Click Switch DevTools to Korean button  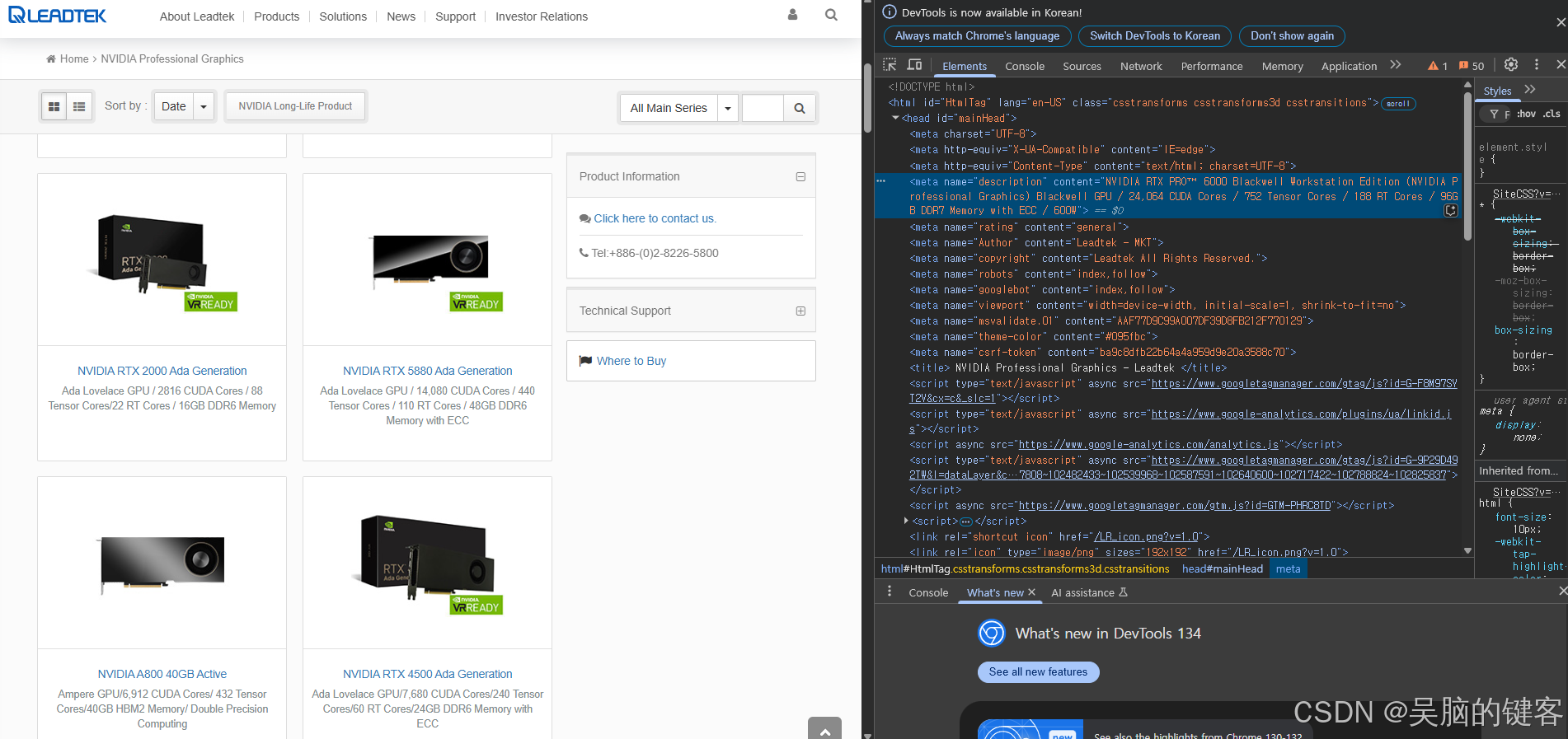pos(1155,36)
